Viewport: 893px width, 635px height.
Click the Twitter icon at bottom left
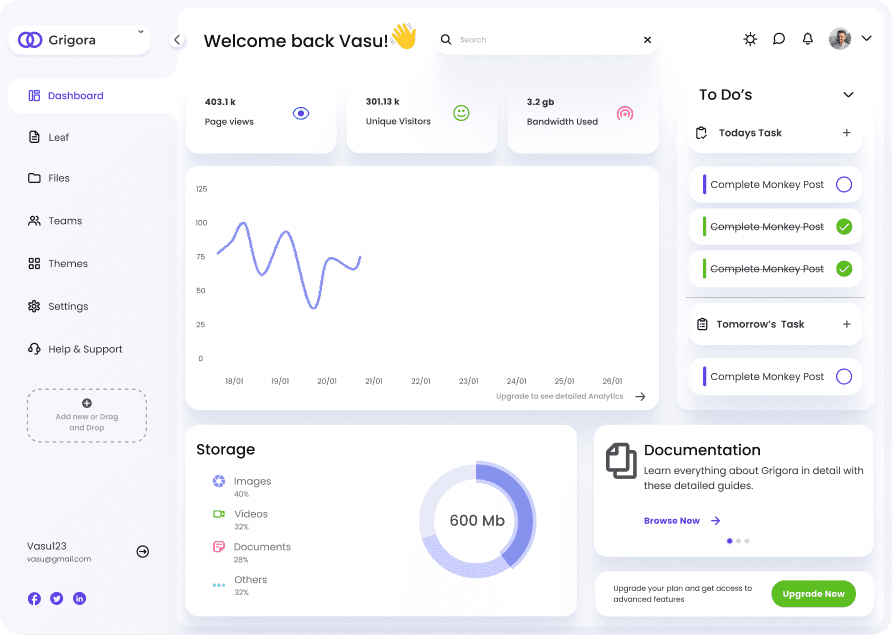(x=55, y=598)
